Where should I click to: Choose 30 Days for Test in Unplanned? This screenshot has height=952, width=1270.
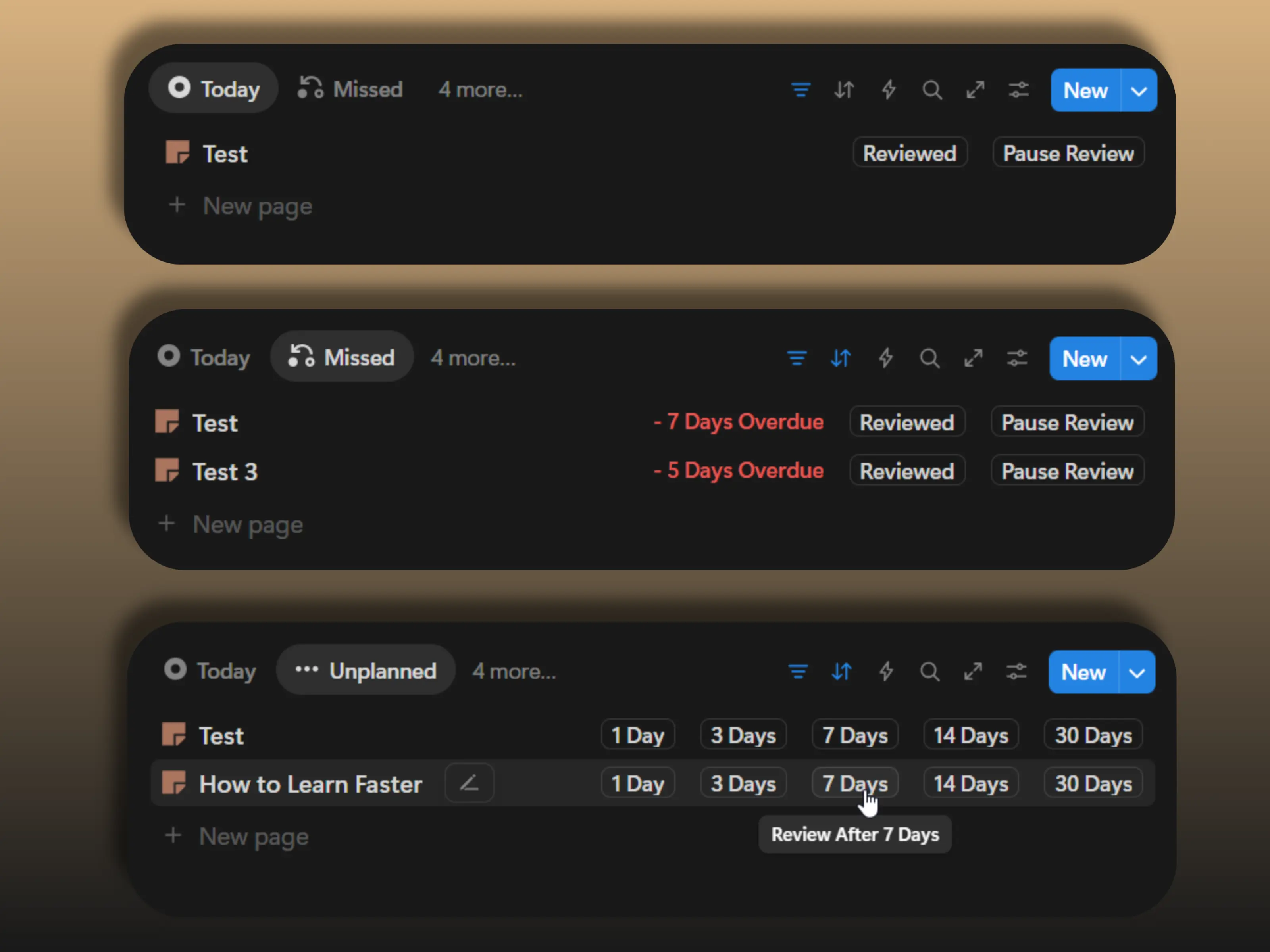tap(1093, 735)
